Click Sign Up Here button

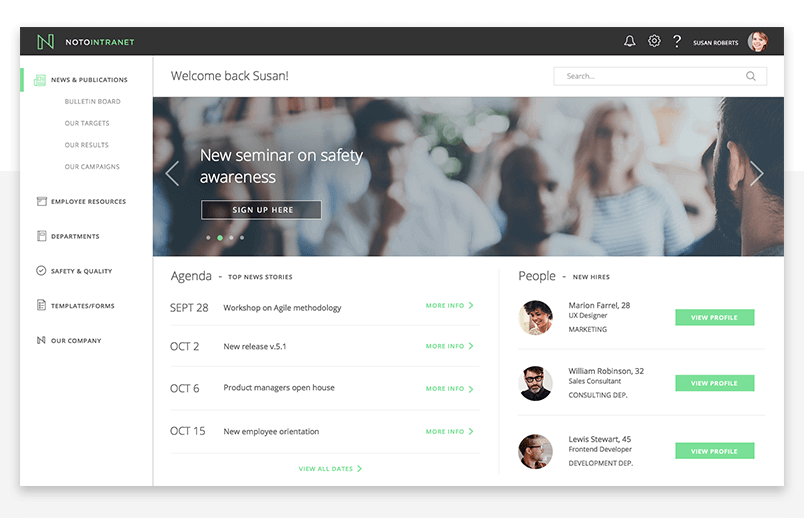click(262, 210)
